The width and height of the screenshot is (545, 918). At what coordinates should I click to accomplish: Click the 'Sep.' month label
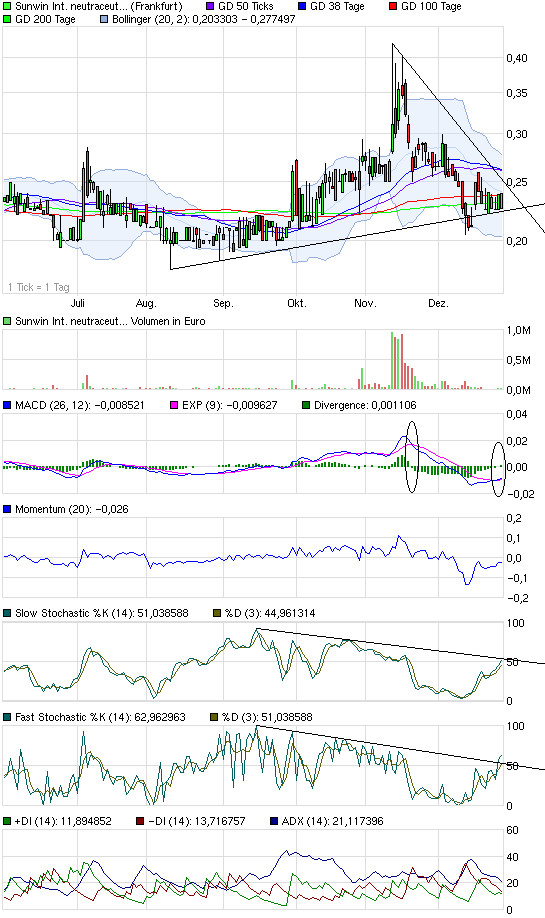coord(223,303)
